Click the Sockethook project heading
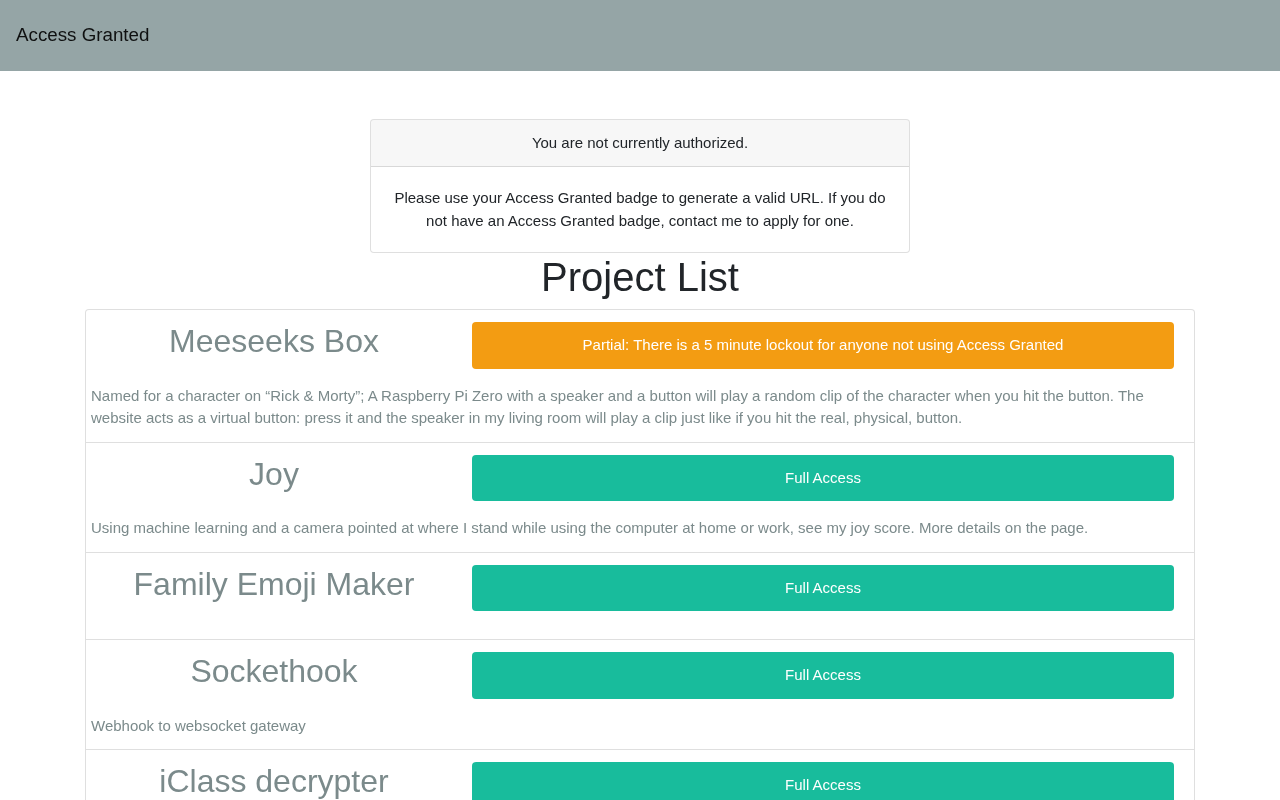 pos(273,671)
